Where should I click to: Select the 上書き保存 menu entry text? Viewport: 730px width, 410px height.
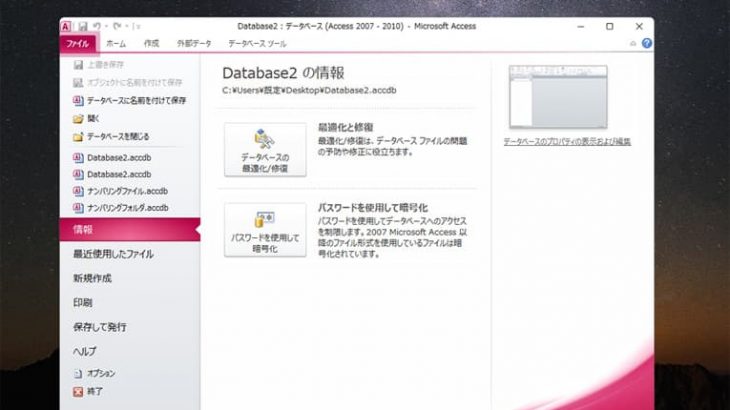tap(105, 65)
